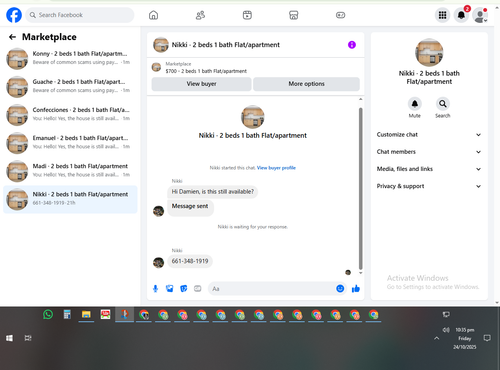This screenshot has height=370, width=500.
Task: Click the back arrow beside Marketplace
Action: [12, 37]
